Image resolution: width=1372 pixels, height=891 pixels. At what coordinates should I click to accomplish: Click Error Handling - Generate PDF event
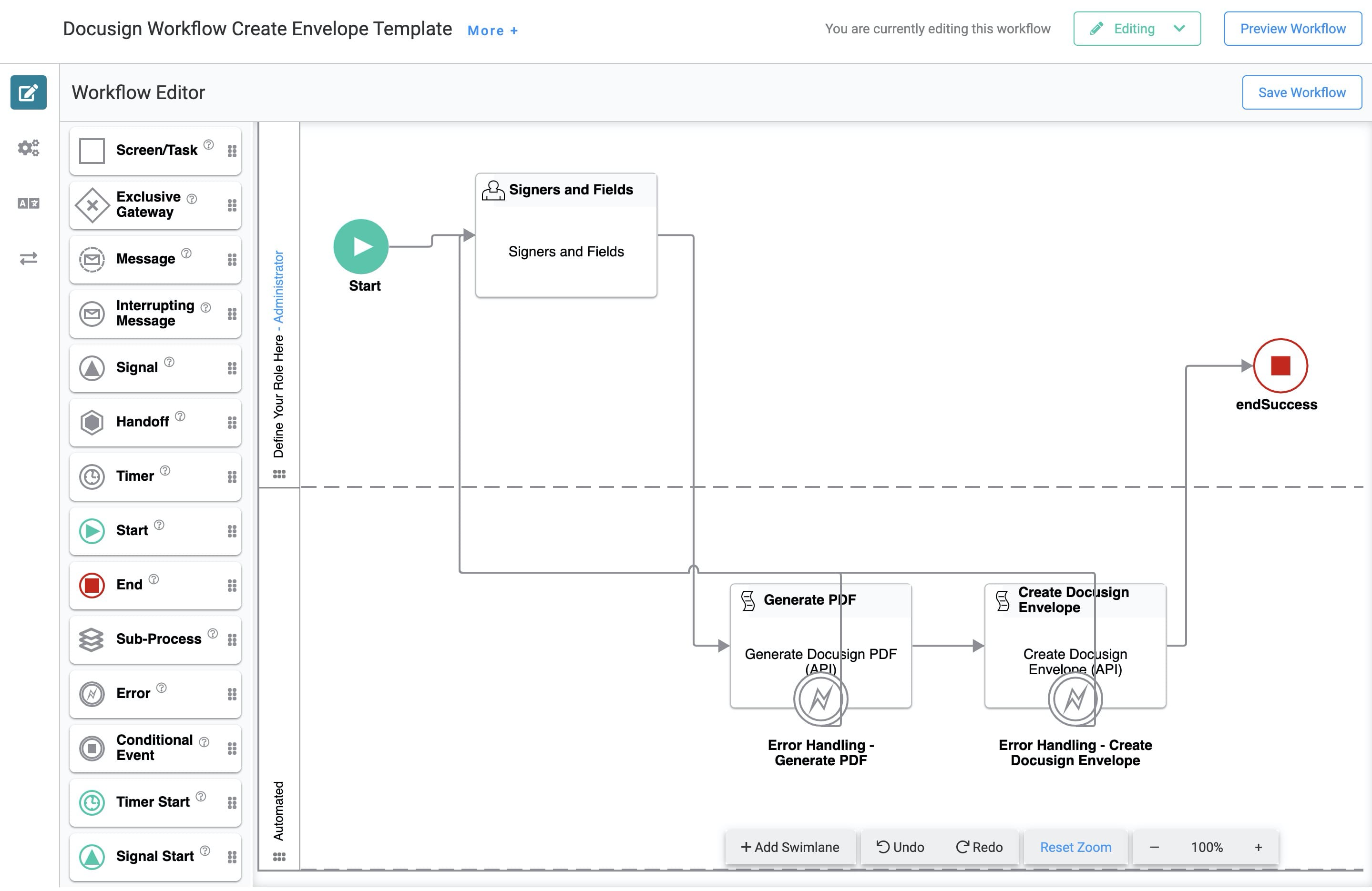click(x=820, y=699)
